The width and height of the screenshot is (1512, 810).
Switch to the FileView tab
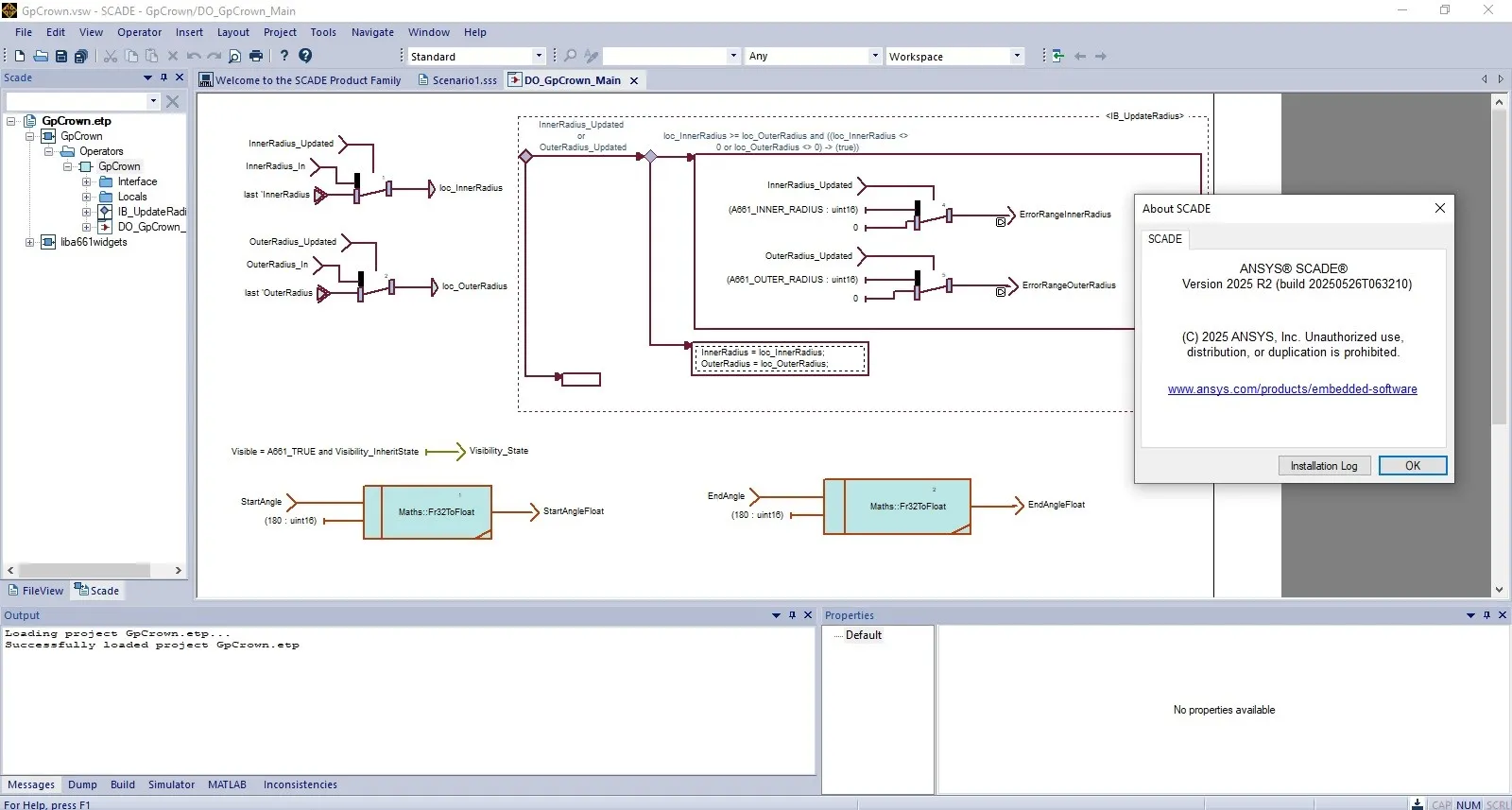tap(36, 591)
